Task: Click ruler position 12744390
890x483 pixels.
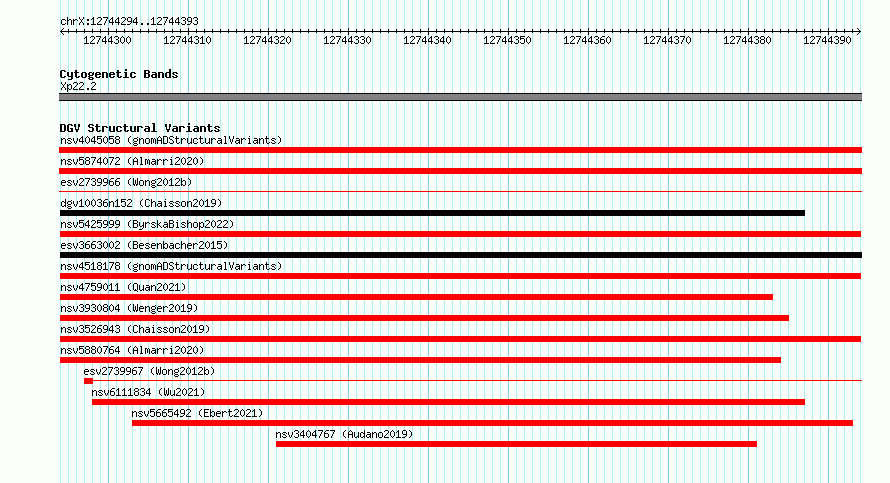Action: pos(828,40)
